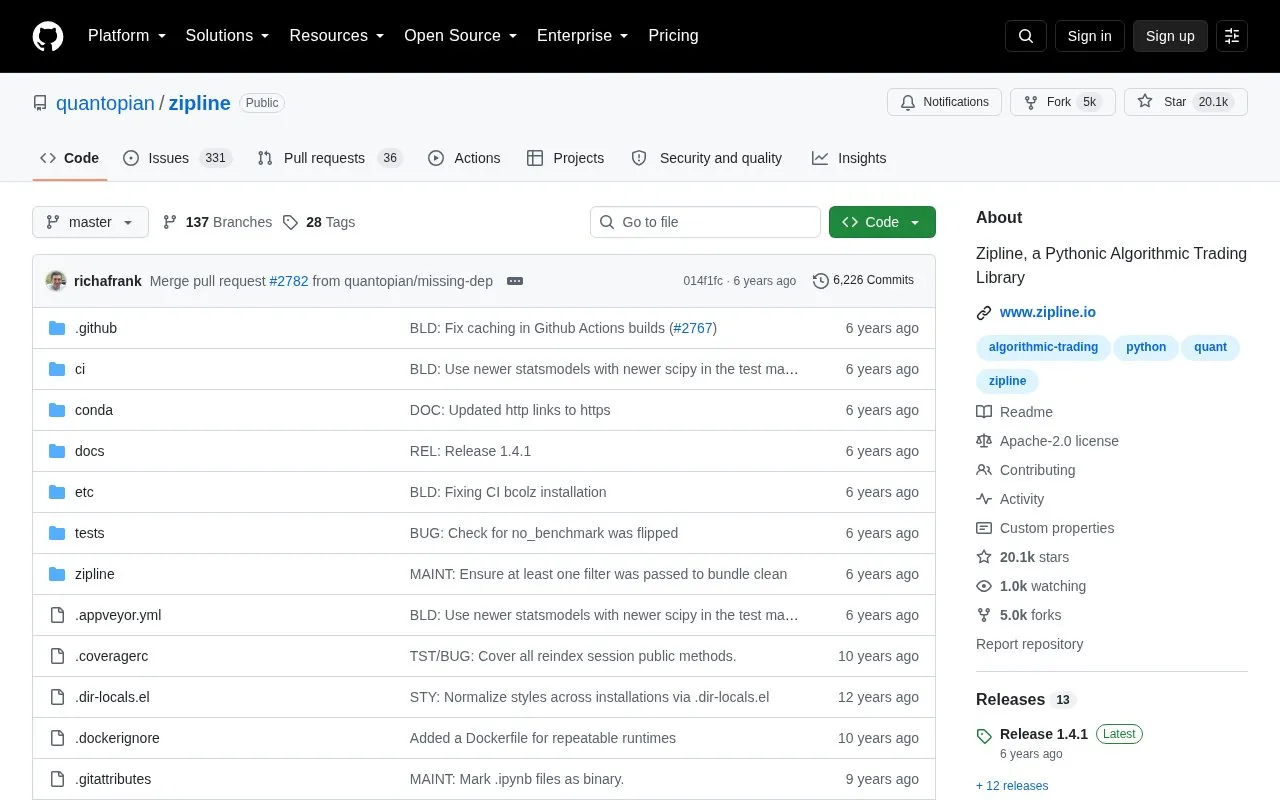Click the Release 1.4.1 tag icon

tap(985, 735)
